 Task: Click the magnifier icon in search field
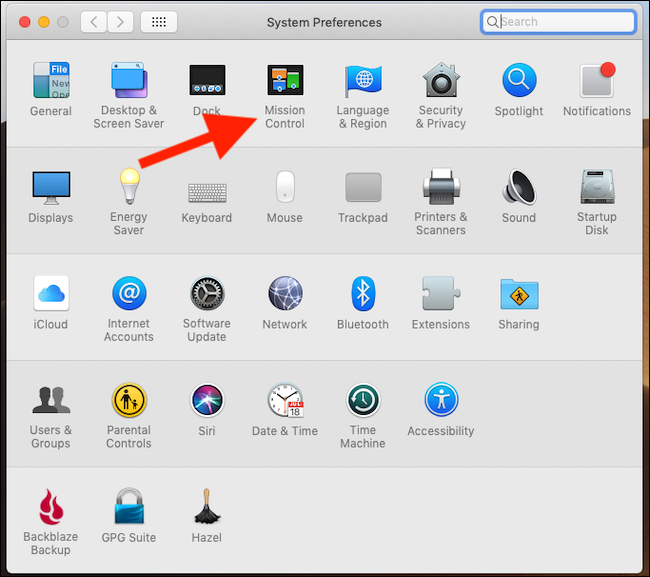[x=492, y=22]
